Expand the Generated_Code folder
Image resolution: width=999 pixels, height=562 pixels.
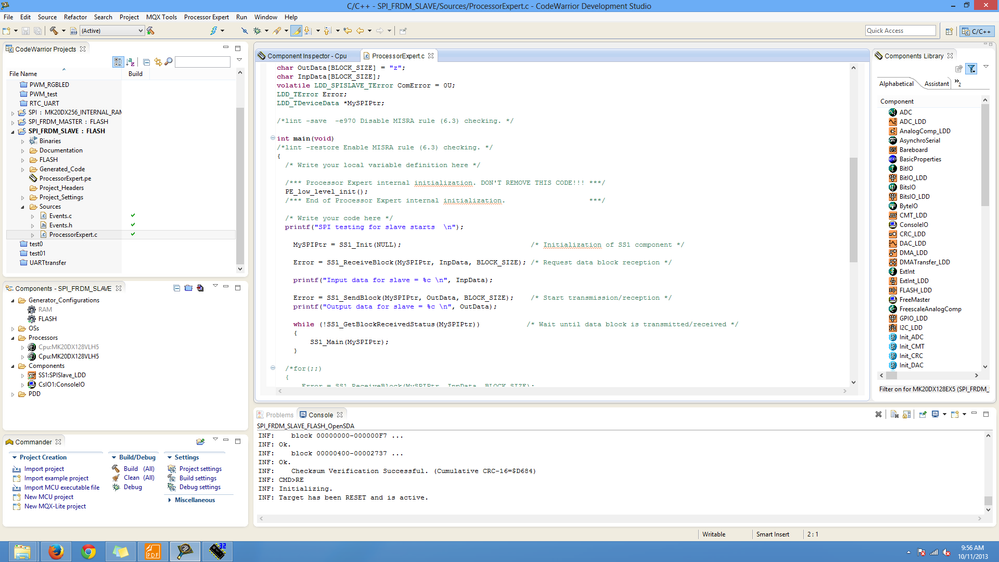23,169
